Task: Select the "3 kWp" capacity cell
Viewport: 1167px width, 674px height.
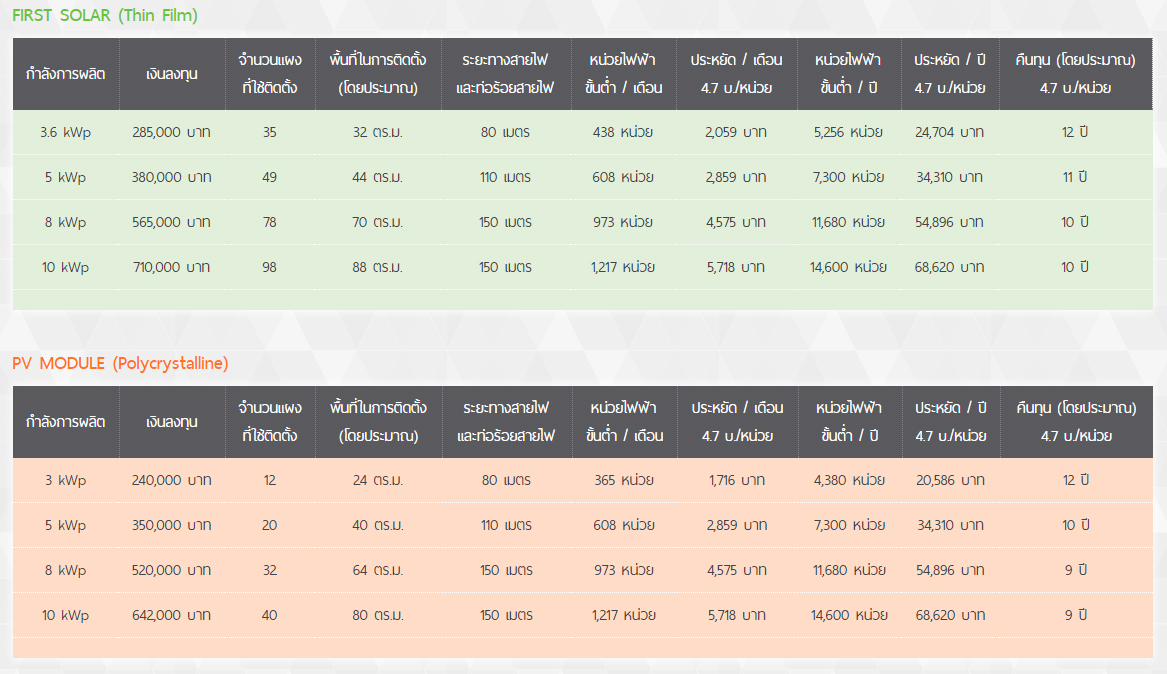Action: (x=65, y=481)
